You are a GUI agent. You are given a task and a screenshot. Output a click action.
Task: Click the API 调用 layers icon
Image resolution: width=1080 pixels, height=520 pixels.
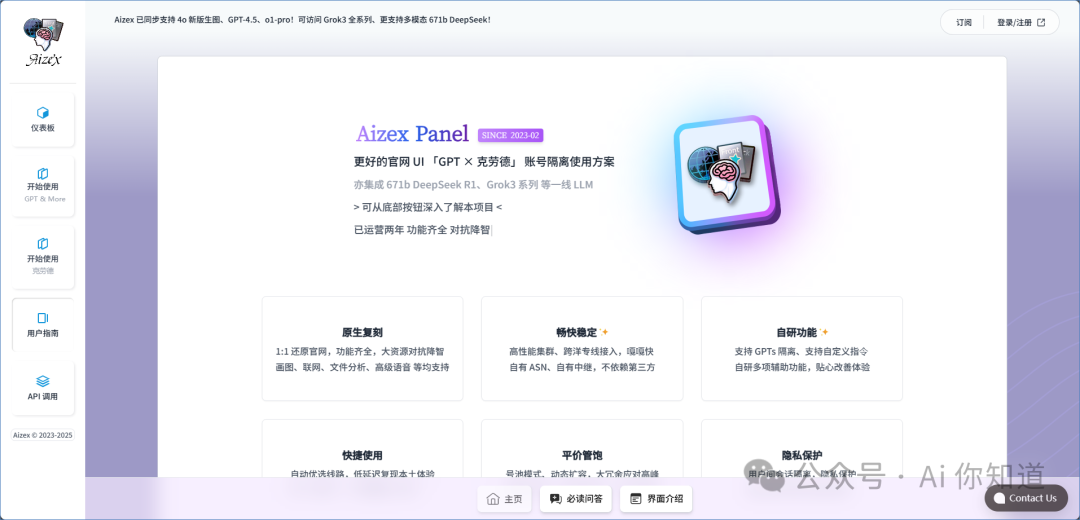click(43, 381)
